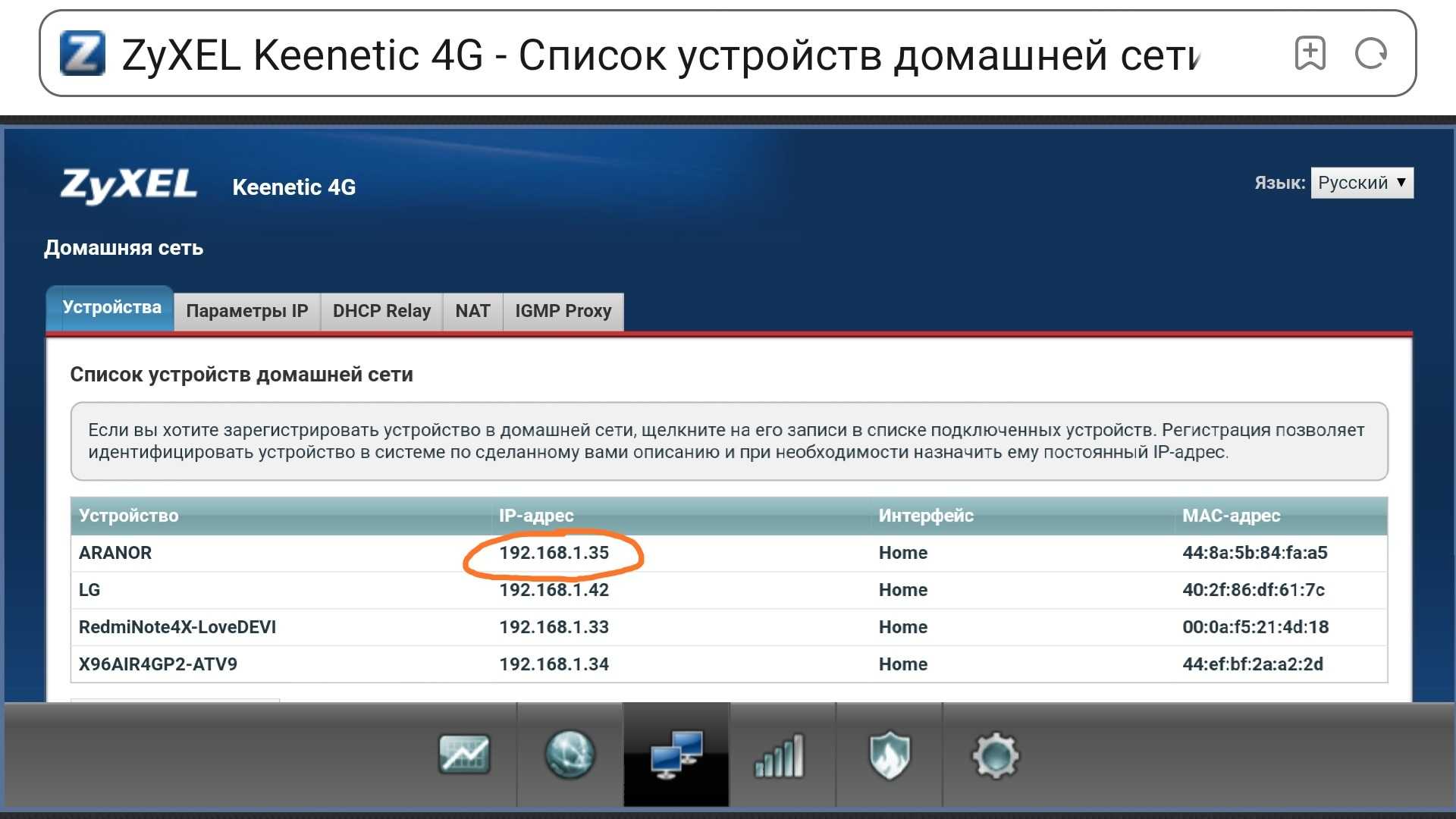Open the Internet globe icon
The height and width of the screenshot is (819, 1456).
point(570,755)
